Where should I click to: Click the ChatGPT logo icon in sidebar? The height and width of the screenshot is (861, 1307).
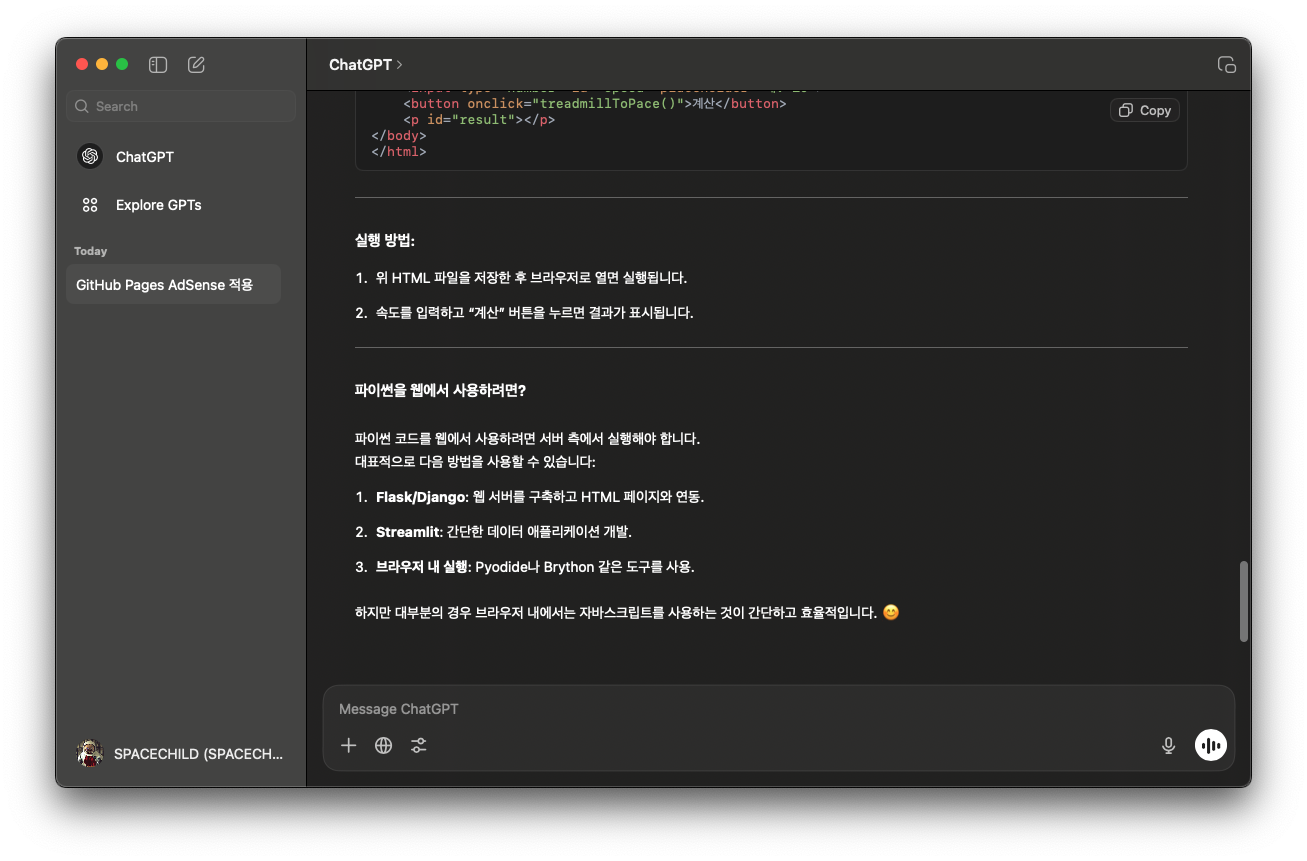click(x=90, y=157)
